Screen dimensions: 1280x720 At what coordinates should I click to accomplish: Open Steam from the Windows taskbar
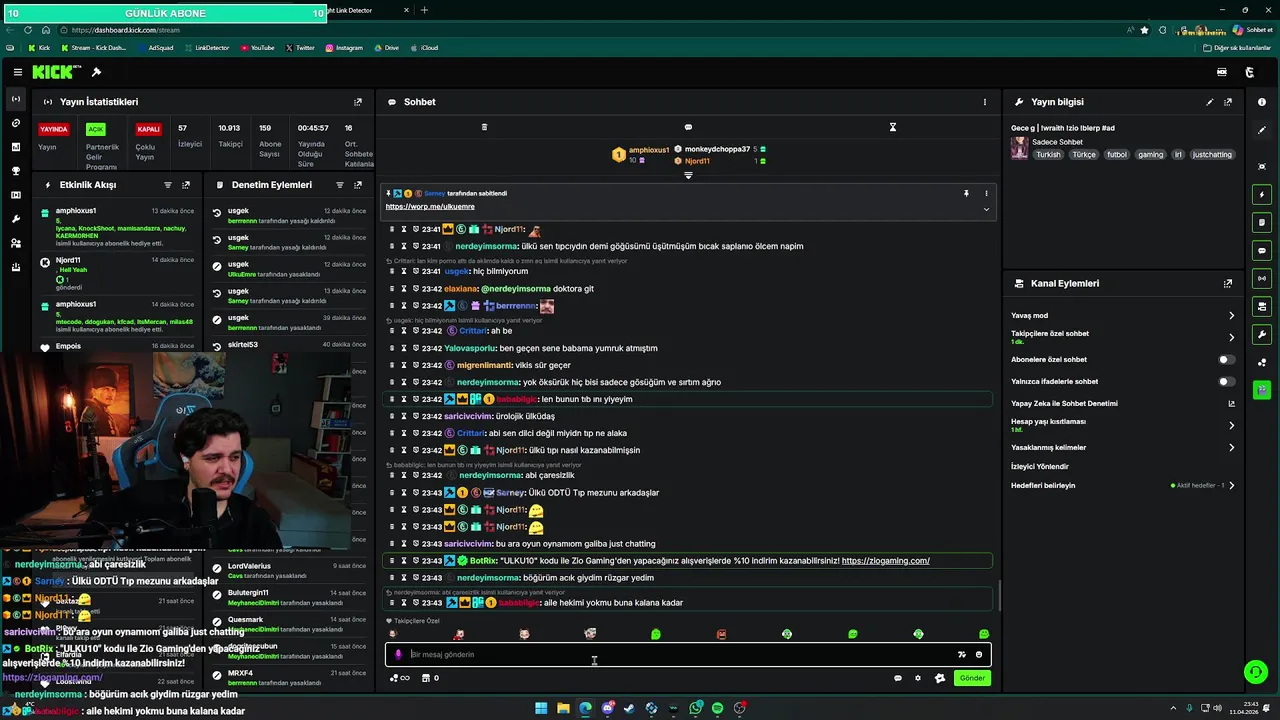click(629, 708)
